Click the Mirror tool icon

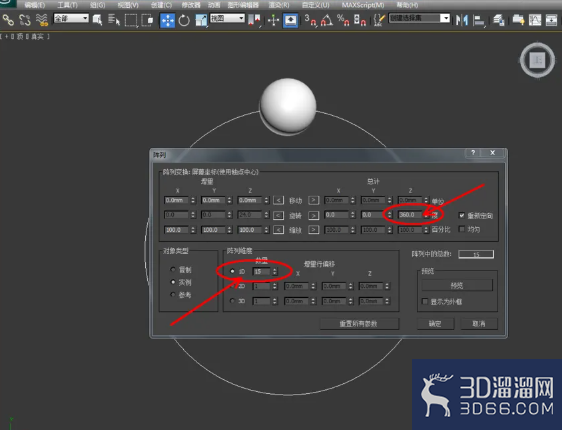pos(462,20)
